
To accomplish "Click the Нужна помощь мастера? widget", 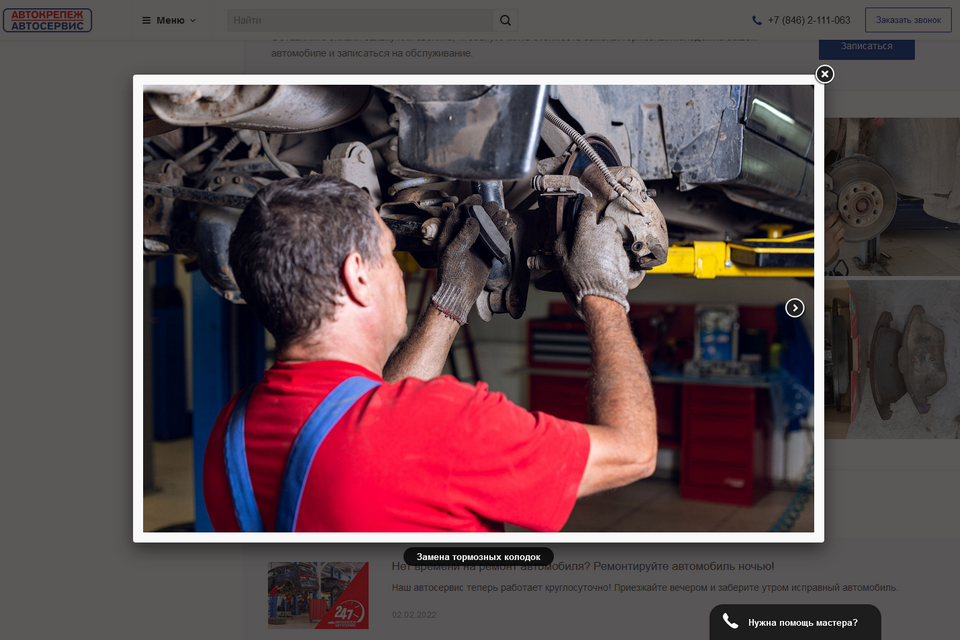I will [x=795, y=622].
